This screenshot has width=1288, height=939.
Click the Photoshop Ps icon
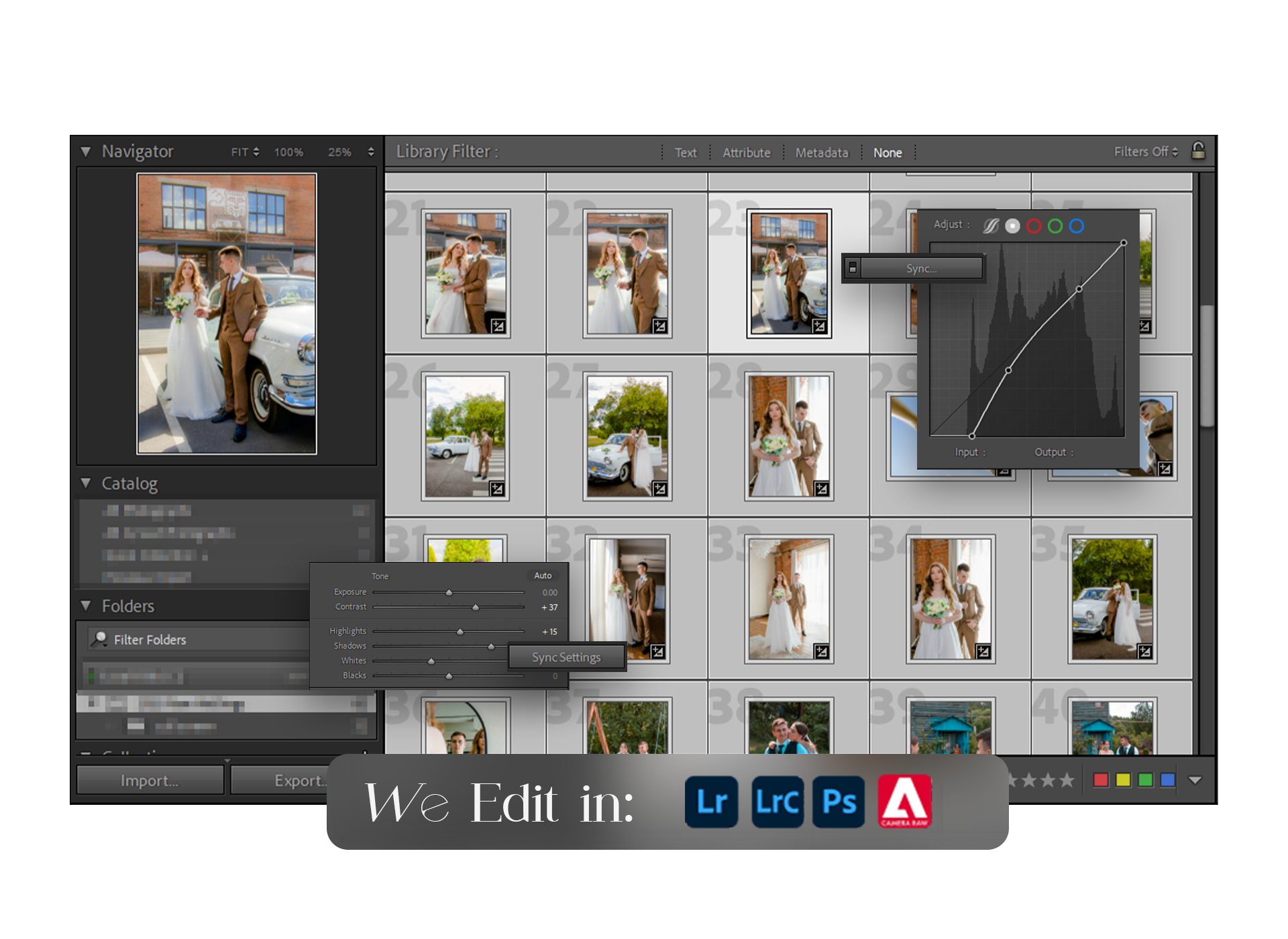coord(839,802)
